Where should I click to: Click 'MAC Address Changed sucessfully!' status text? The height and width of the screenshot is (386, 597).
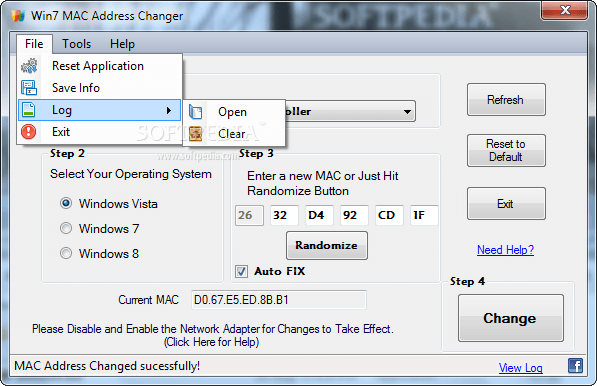[107, 366]
